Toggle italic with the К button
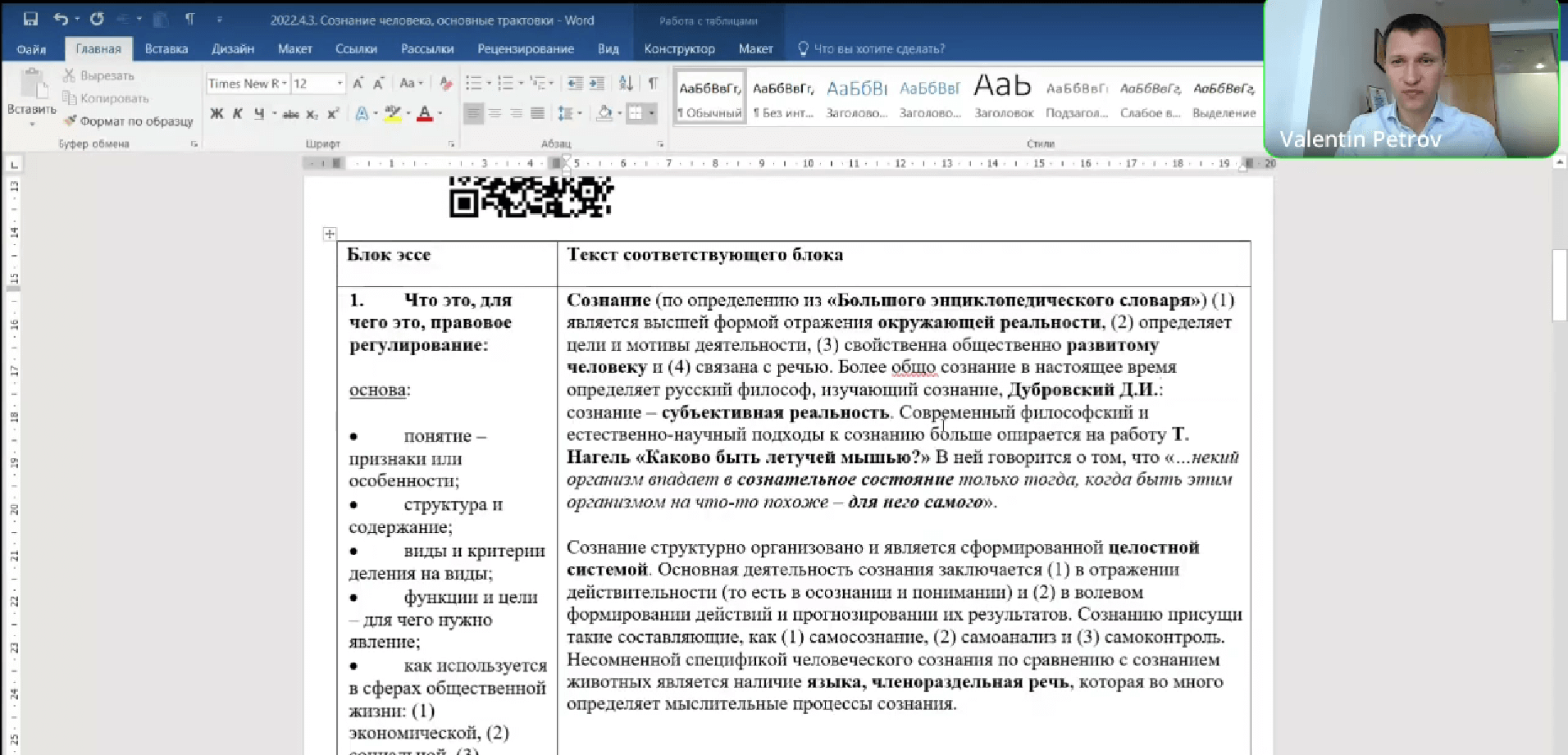The width and height of the screenshot is (1568, 755). point(239,114)
